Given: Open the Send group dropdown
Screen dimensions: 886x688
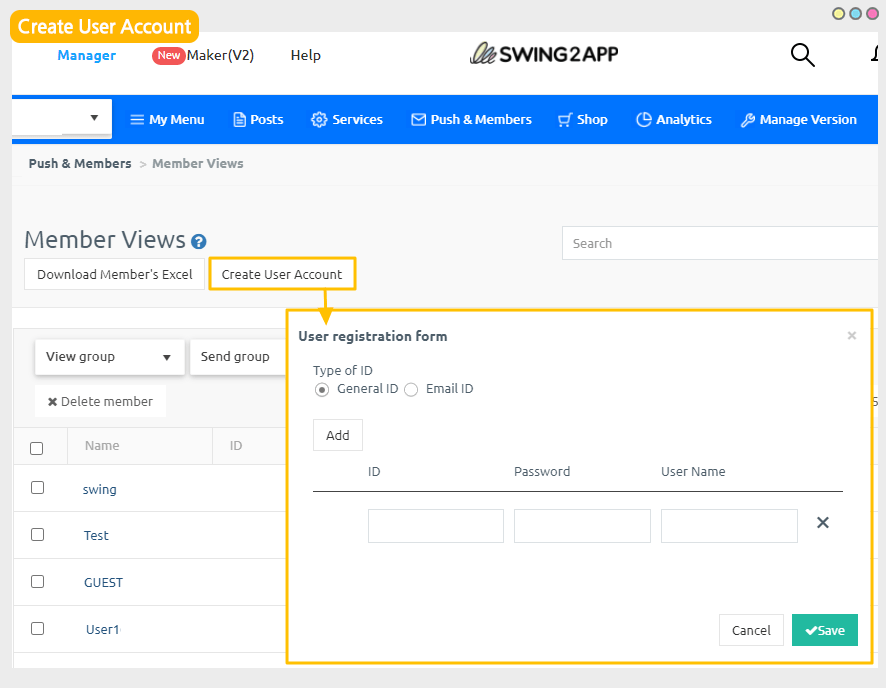Looking at the screenshot, I should point(235,357).
